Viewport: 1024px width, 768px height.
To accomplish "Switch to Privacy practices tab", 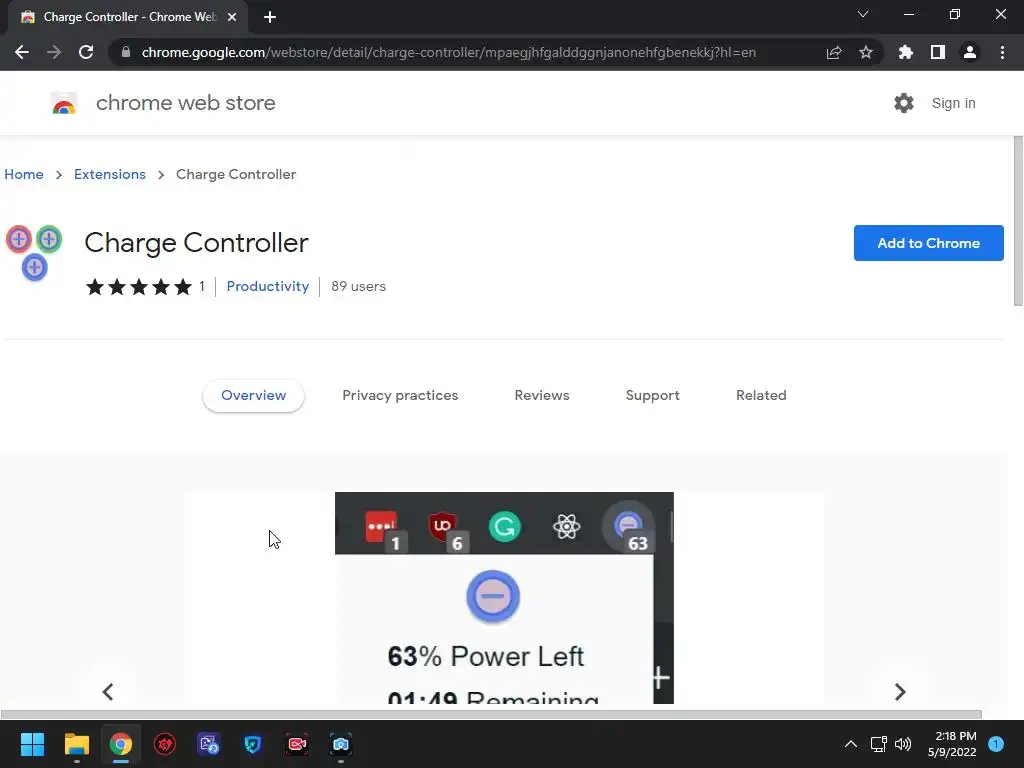I will pyautogui.click(x=400, y=396).
